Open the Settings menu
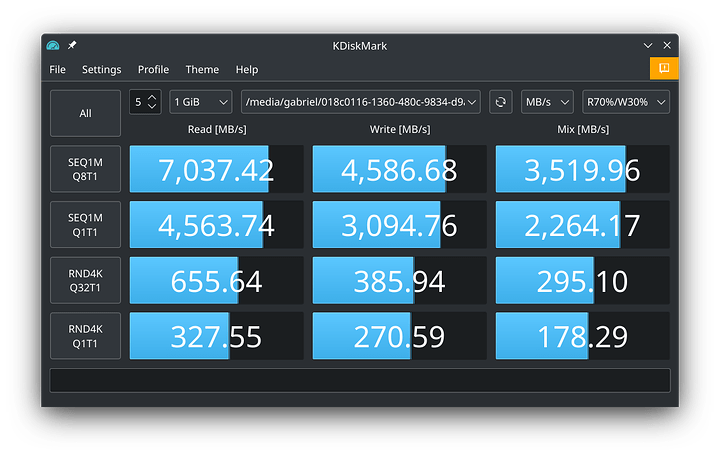Screen dimensions: 720x456 pyautogui.click(x=101, y=69)
